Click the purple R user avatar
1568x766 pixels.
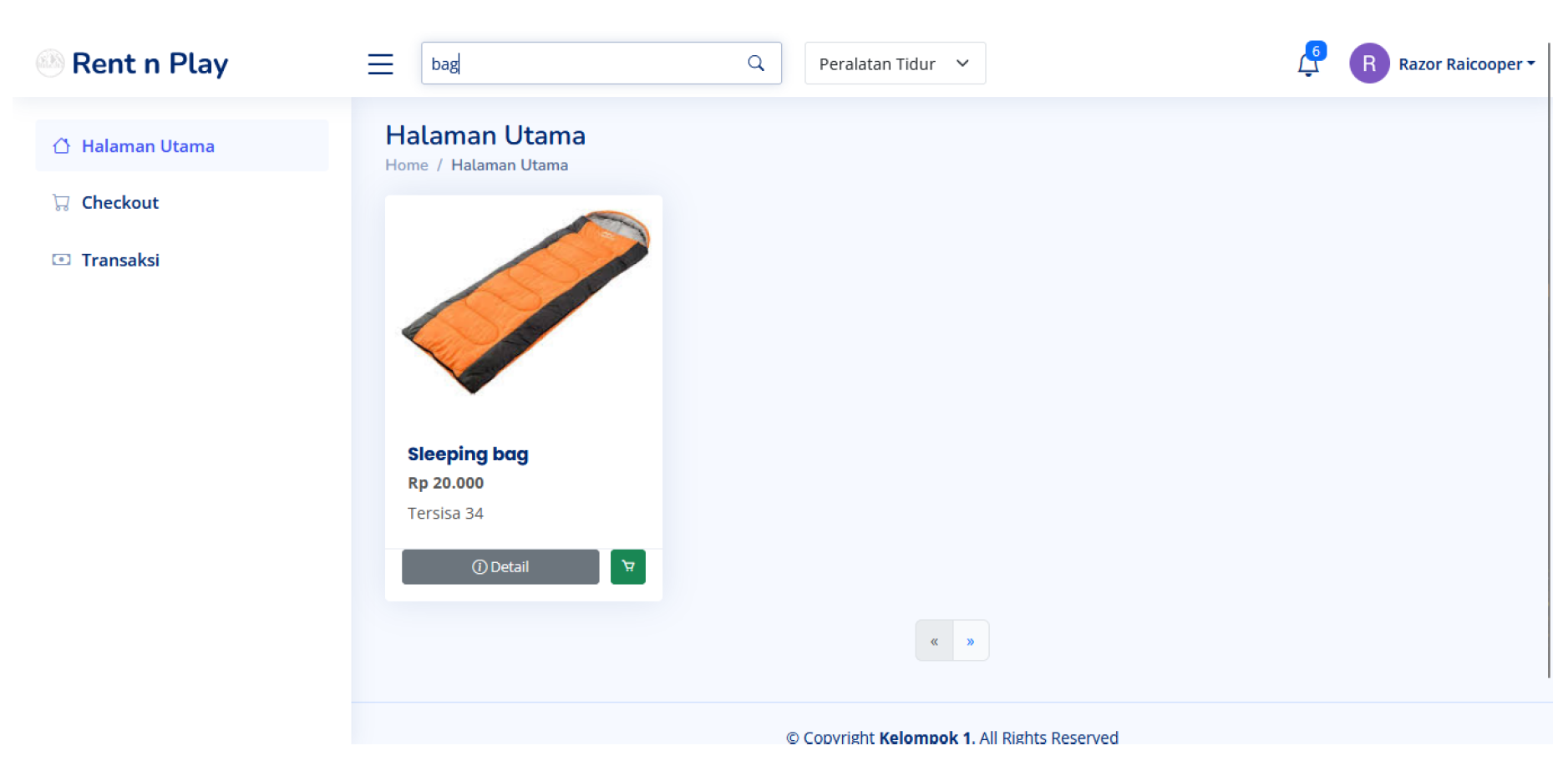click(1369, 63)
